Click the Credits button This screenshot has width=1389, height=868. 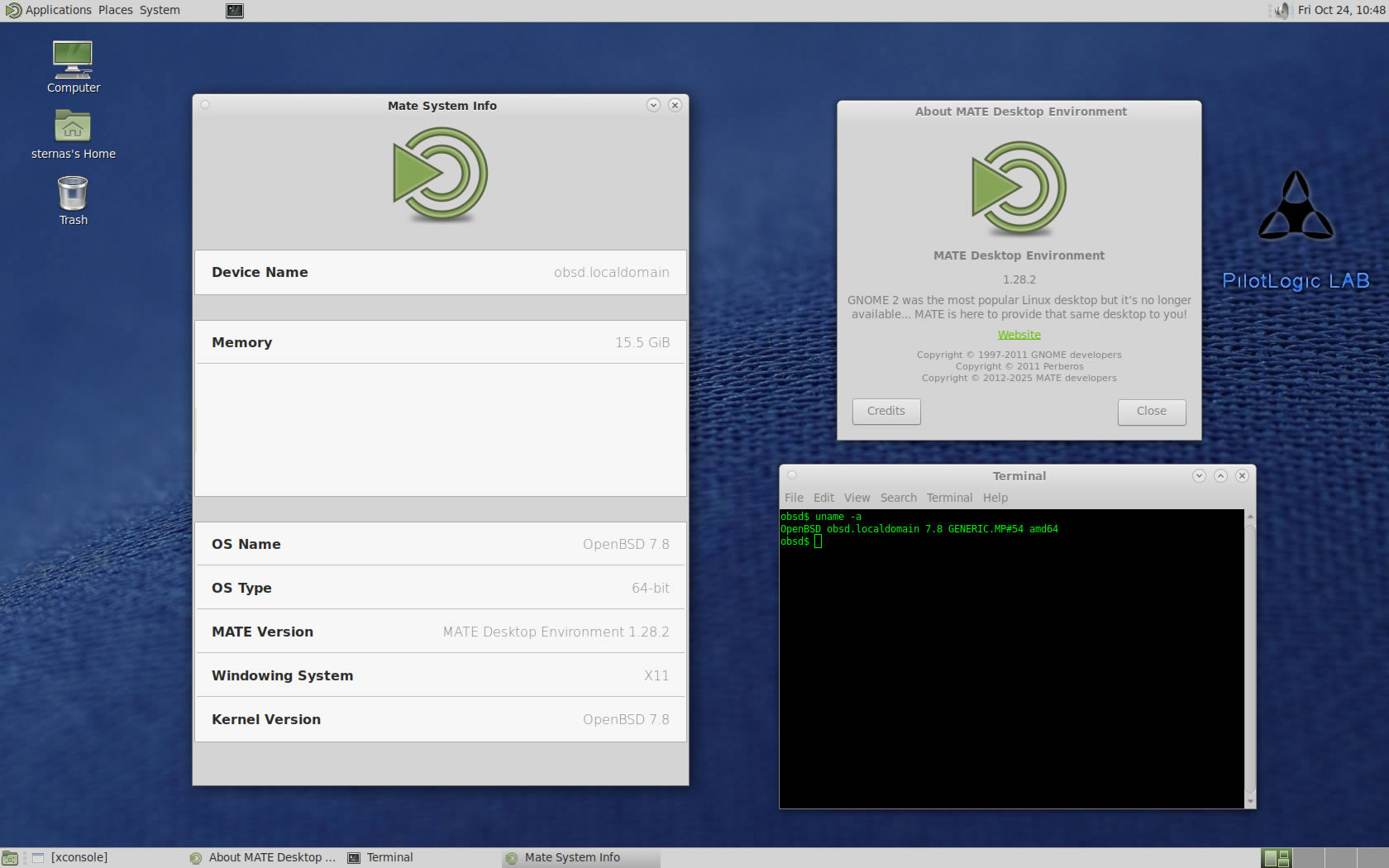click(x=886, y=411)
